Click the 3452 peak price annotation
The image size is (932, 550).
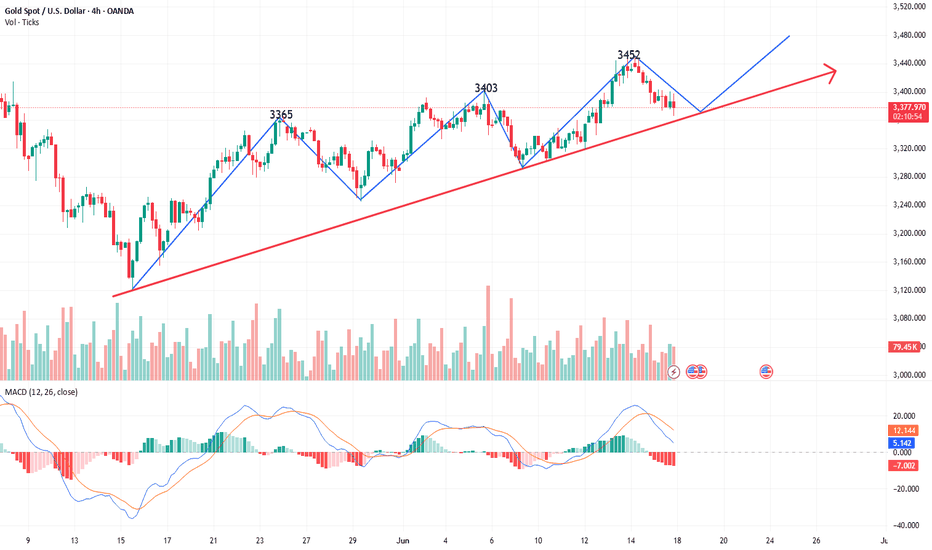coord(628,55)
